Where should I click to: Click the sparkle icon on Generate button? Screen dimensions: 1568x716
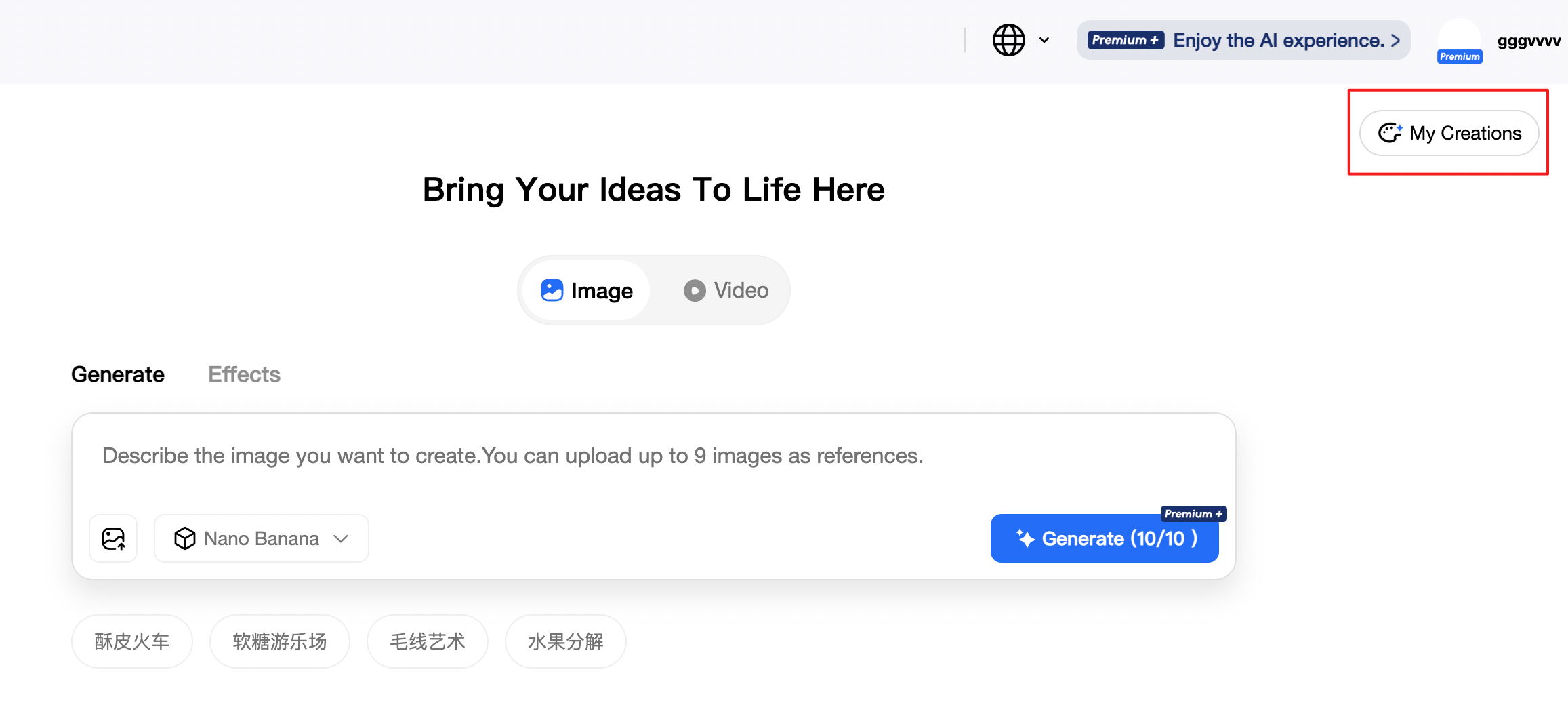click(x=1026, y=538)
